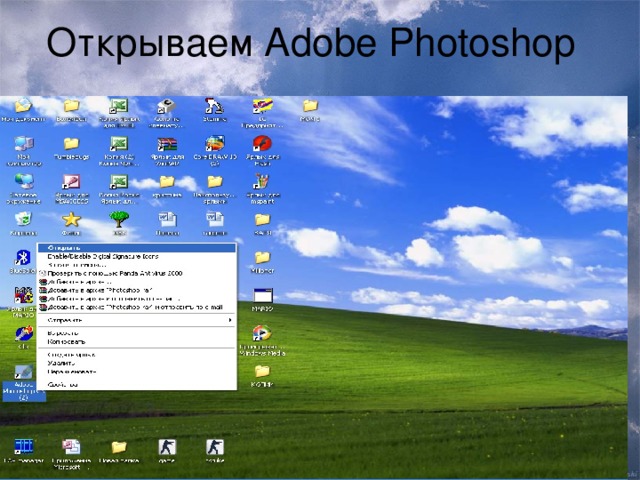Viewport: 640px width, 480px height.
Task: Select Enable/Disable Digital Signature Icons entry
Action: click(137, 256)
